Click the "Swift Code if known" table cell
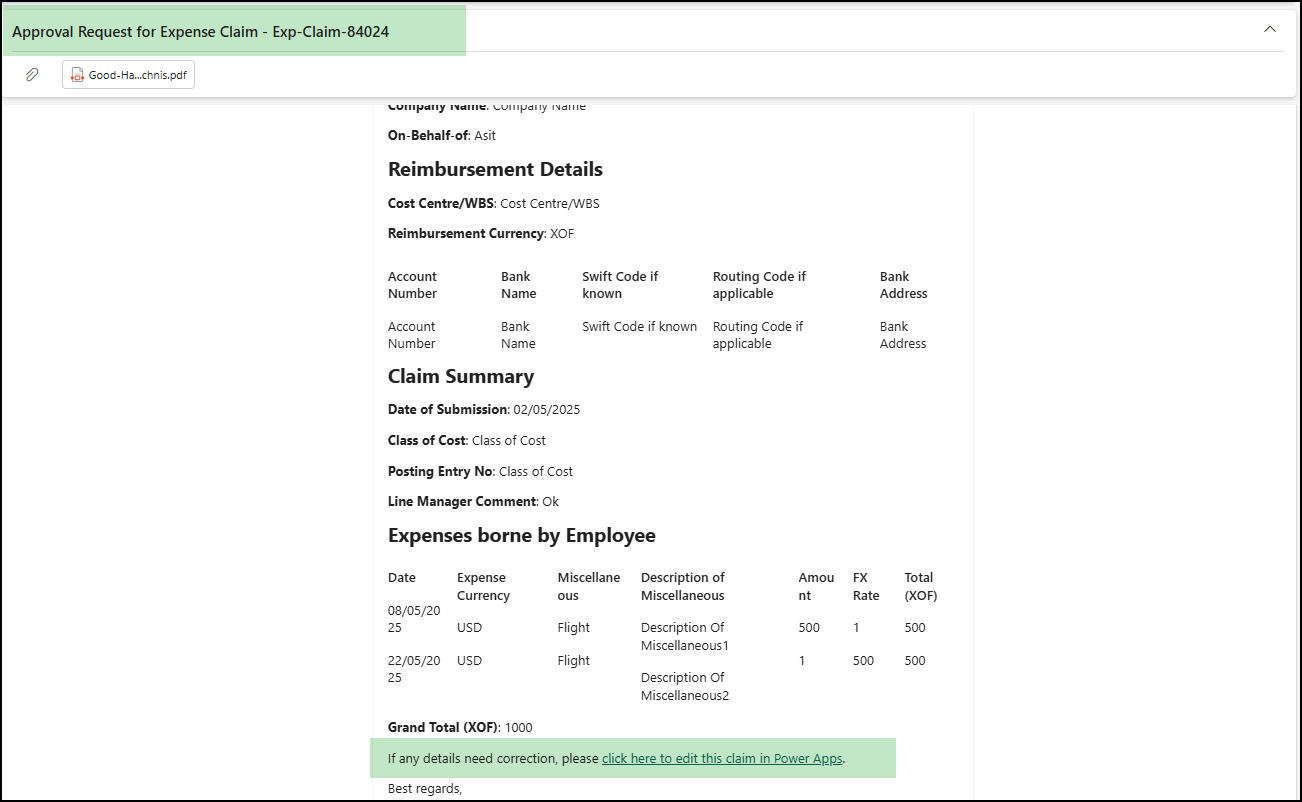 tap(639, 326)
